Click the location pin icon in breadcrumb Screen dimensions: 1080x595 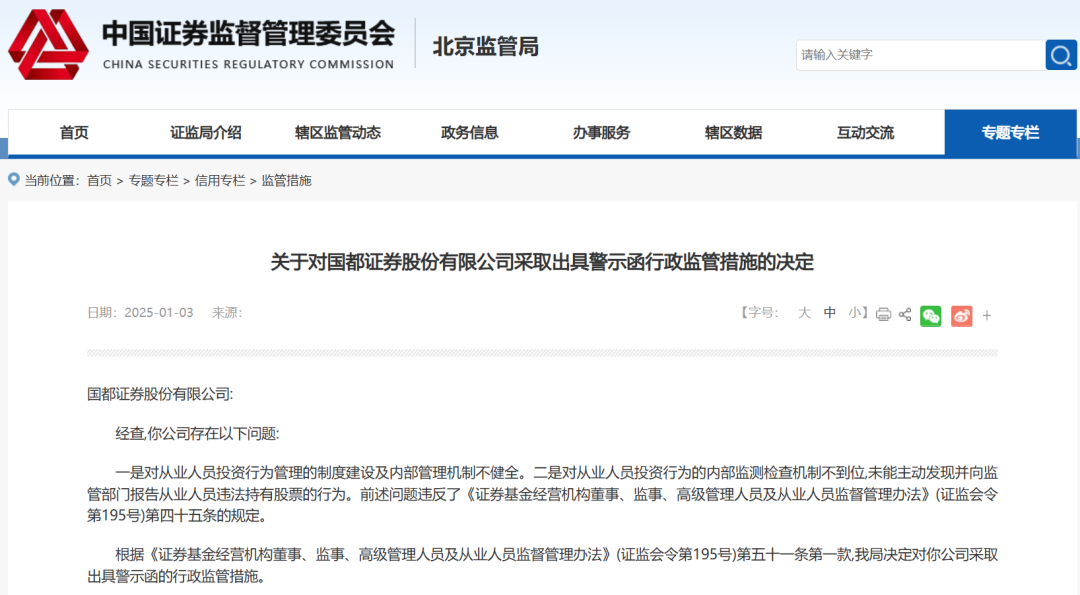click(x=14, y=180)
